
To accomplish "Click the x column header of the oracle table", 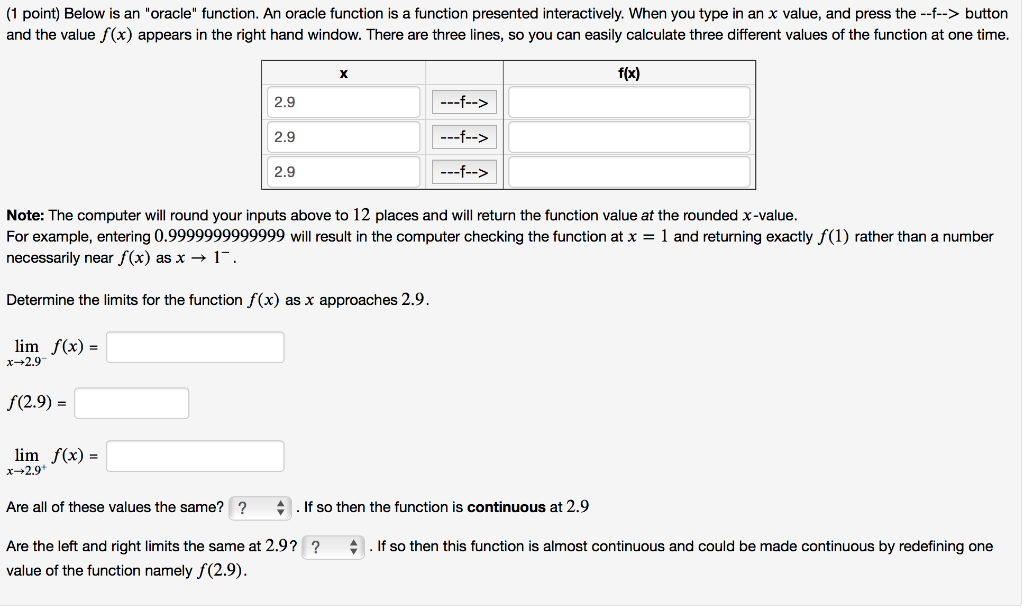I will [x=343, y=72].
